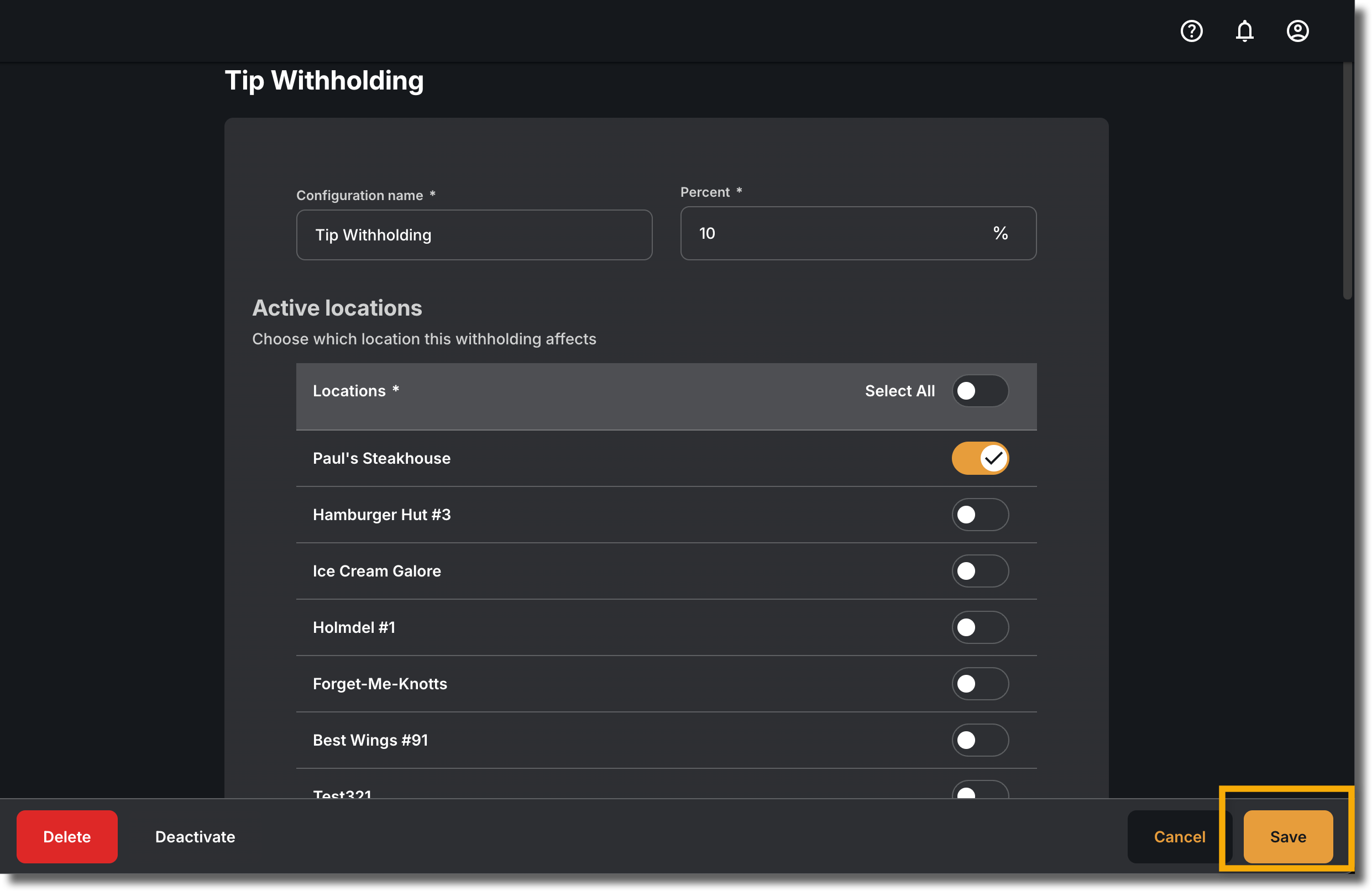Image resolution: width=1372 pixels, height=891 pixels.
Task: Open the help question mark icon
Action: pyautogui.click(x=1192, y=31)
